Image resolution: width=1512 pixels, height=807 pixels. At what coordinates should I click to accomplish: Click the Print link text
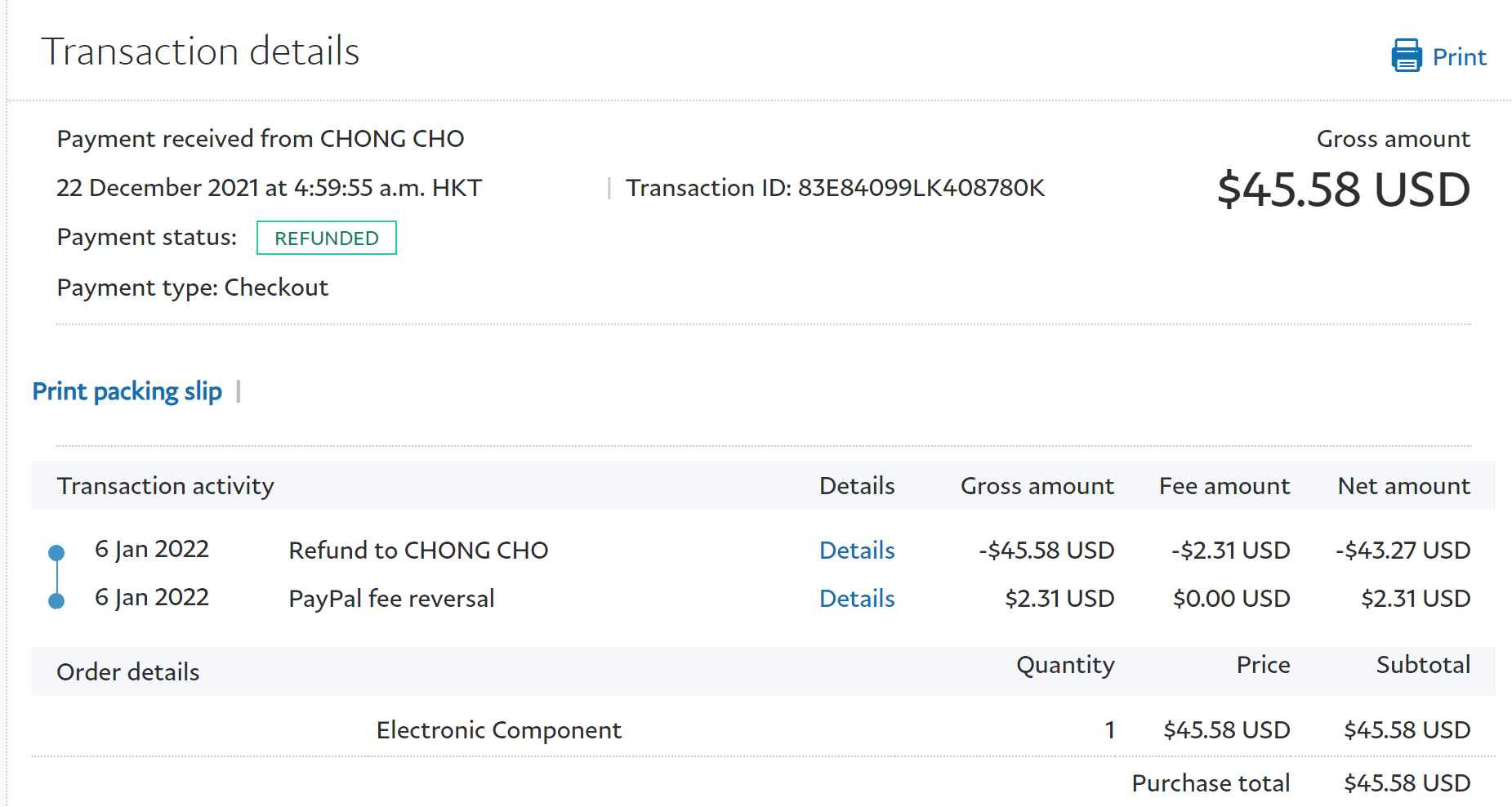click(1459, 57)
